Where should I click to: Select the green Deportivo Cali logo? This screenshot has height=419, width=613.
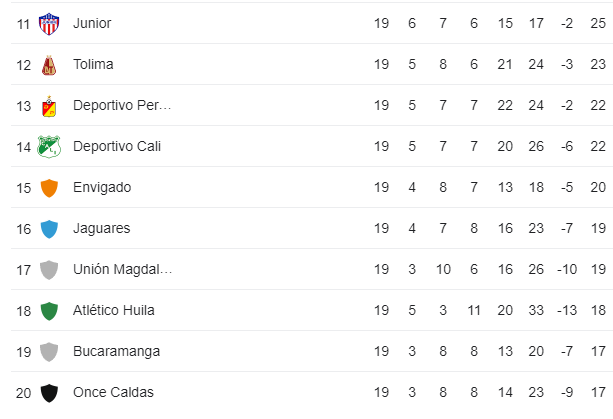(49, 147)
